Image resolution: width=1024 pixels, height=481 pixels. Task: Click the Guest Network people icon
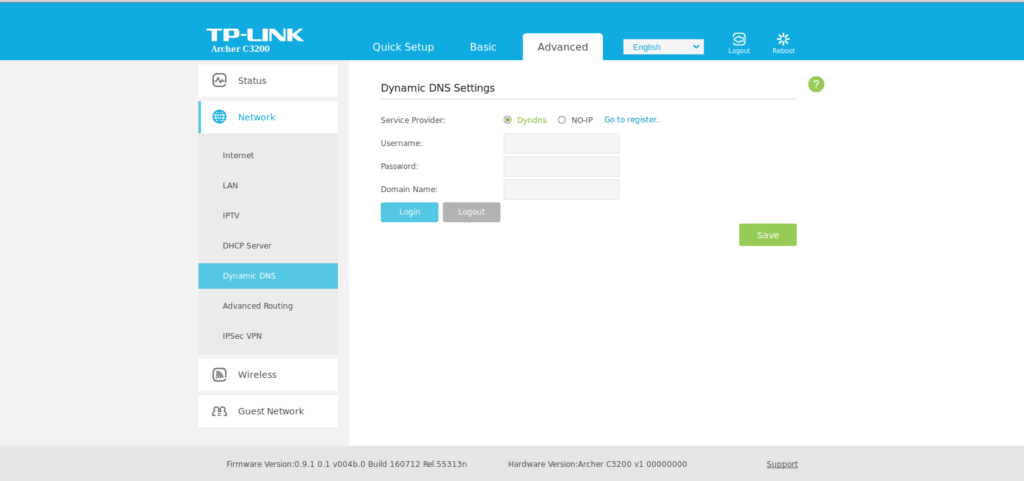click(x=219, y=411)
